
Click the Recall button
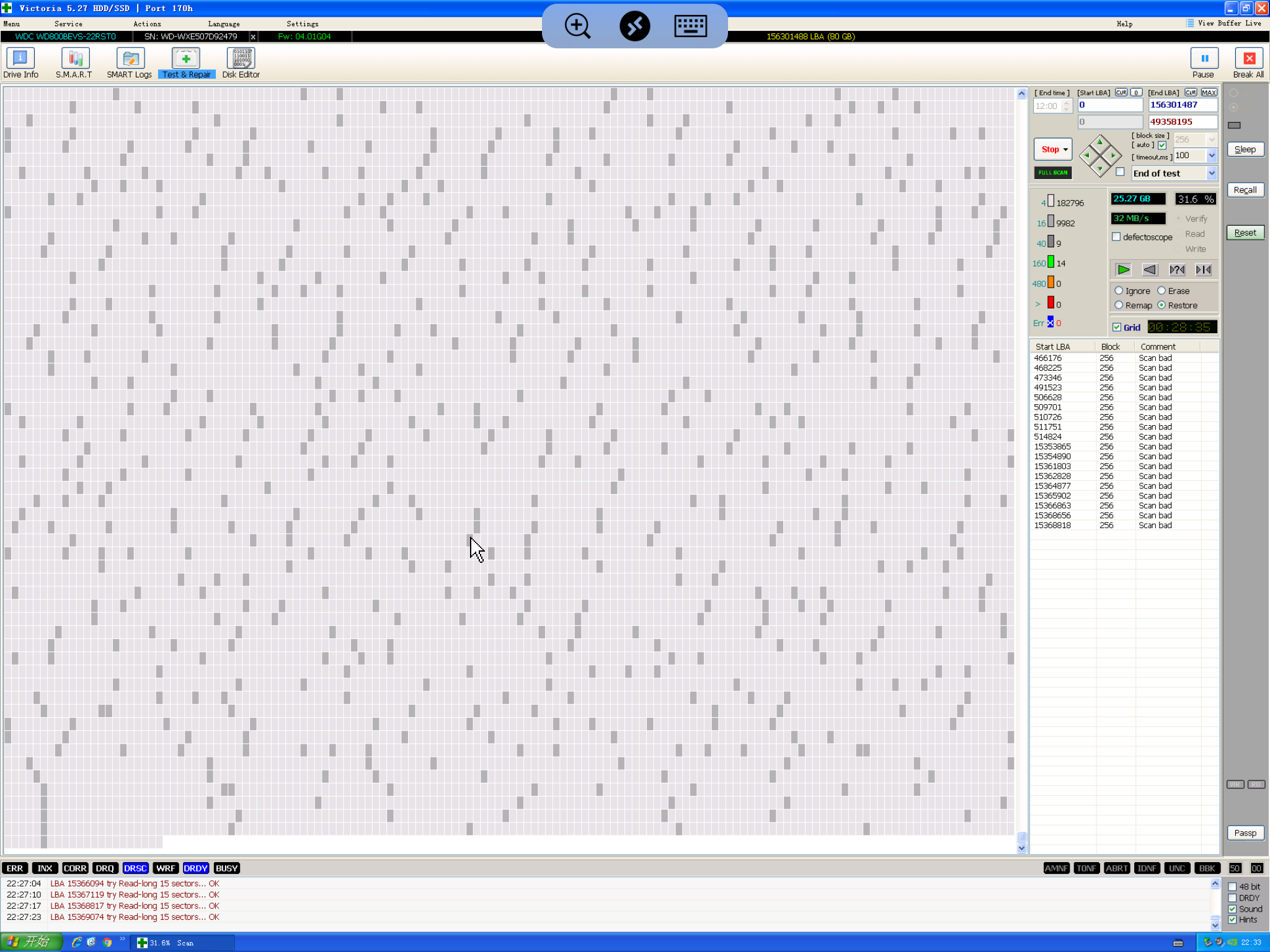1245,190
